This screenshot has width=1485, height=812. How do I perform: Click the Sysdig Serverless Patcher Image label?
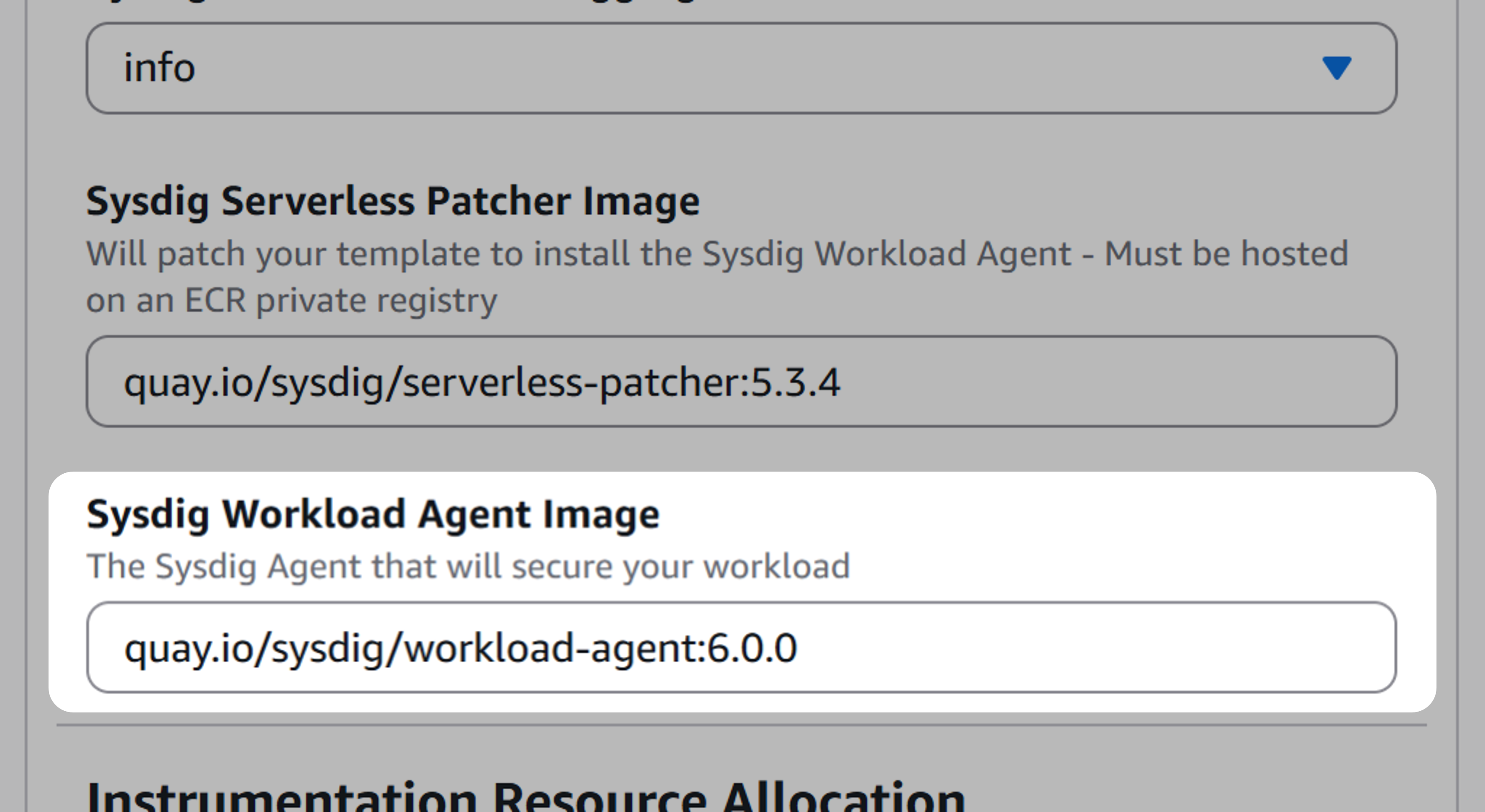point(393,201)
